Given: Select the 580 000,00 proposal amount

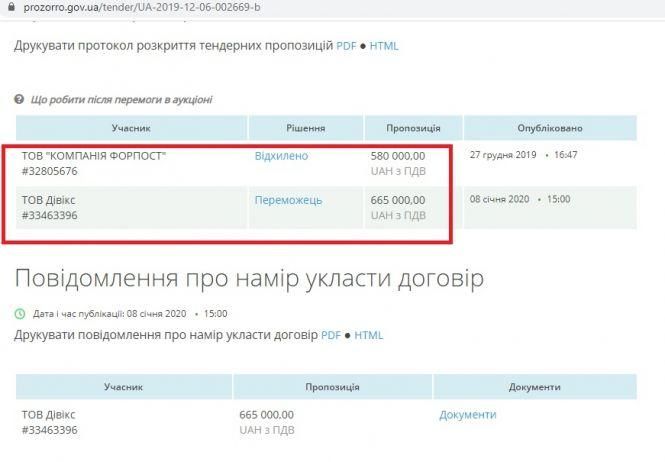Looking at the screenshot, I should coord(398,156).
